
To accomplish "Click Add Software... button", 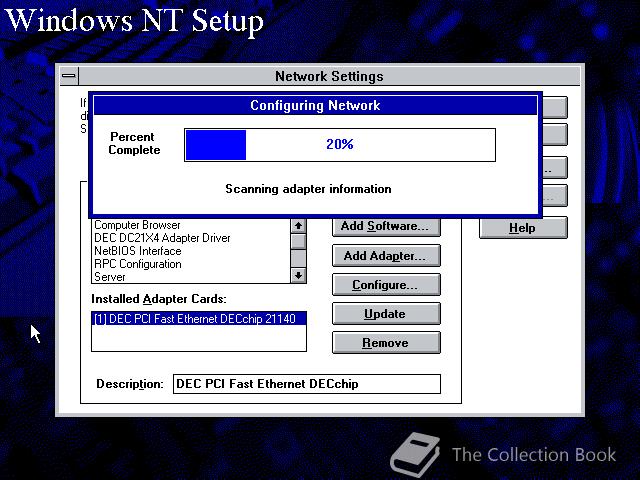I will tap(386, 227).
